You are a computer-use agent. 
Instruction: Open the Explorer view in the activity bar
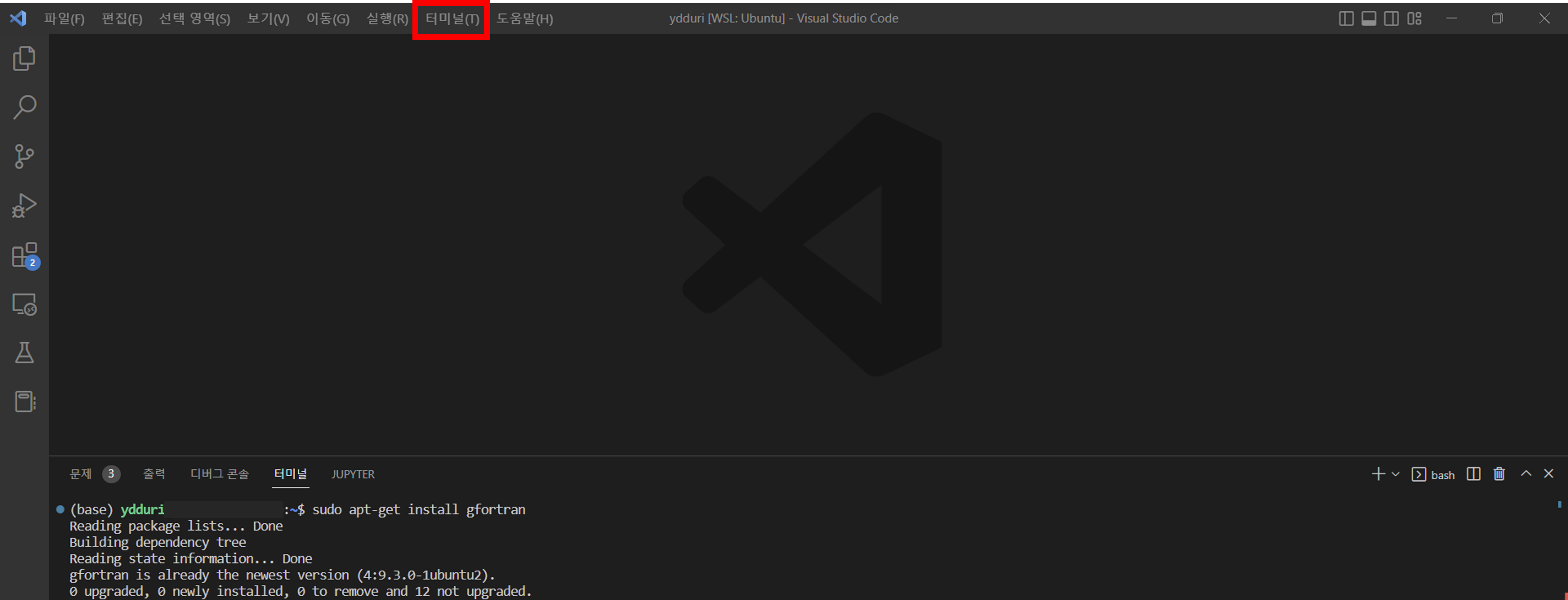click(24, 58)
